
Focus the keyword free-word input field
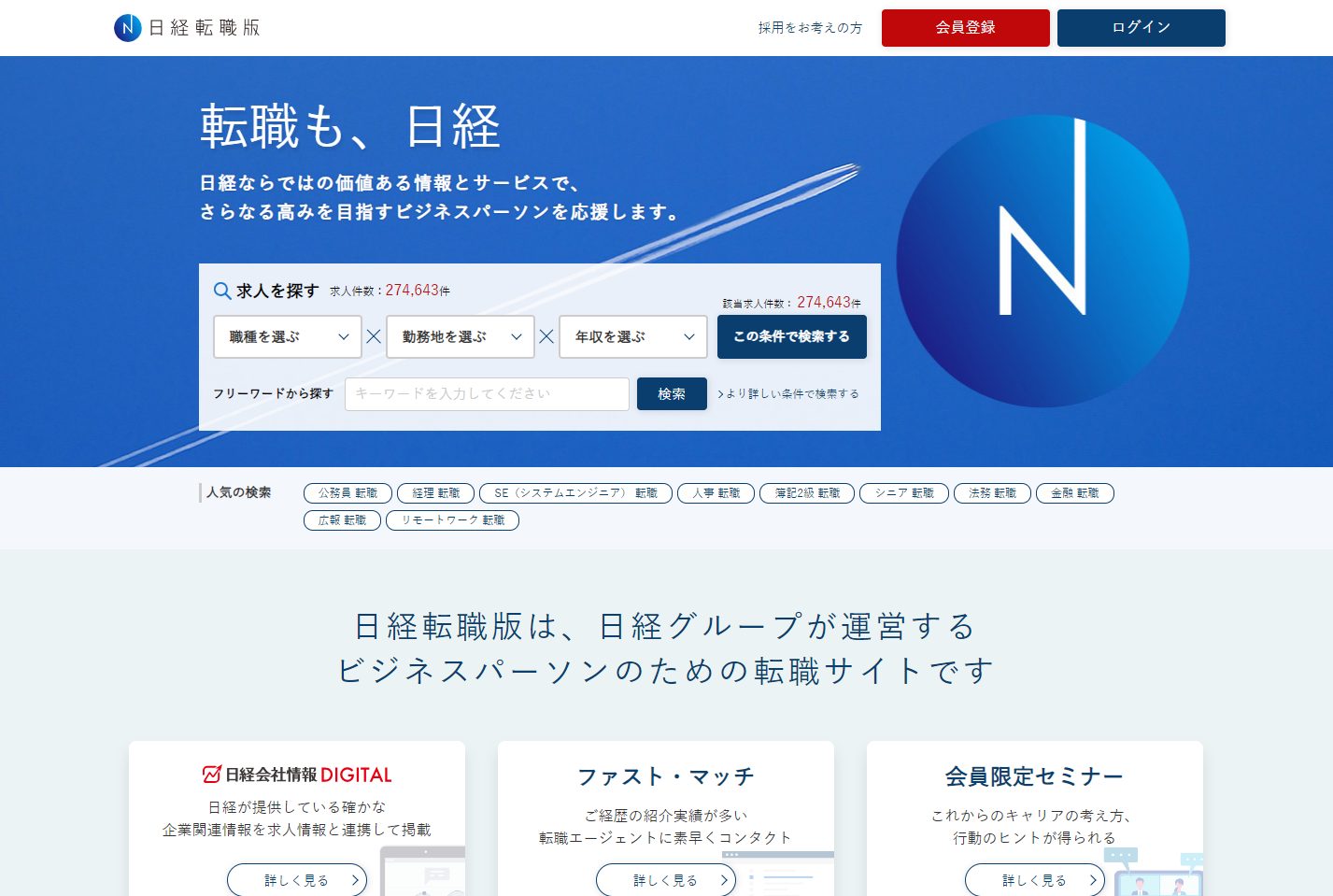point(487,394)
